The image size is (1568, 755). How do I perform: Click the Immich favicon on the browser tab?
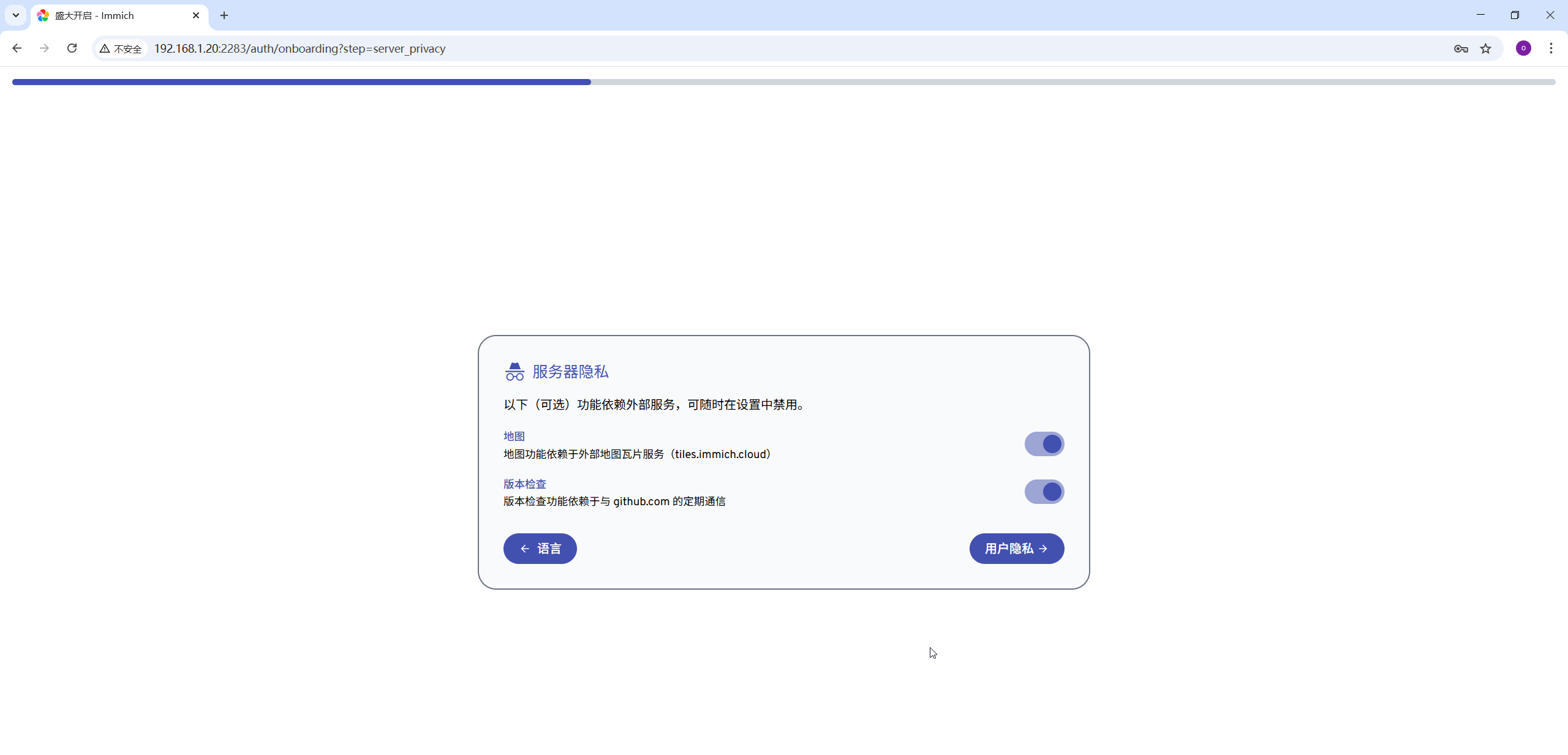(x=42, y=15)
